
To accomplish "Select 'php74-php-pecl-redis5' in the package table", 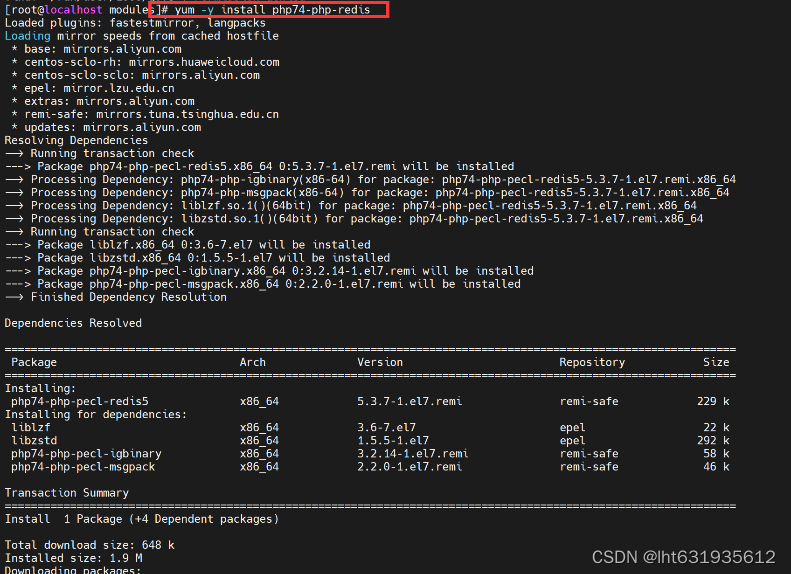I will point(80,401).
